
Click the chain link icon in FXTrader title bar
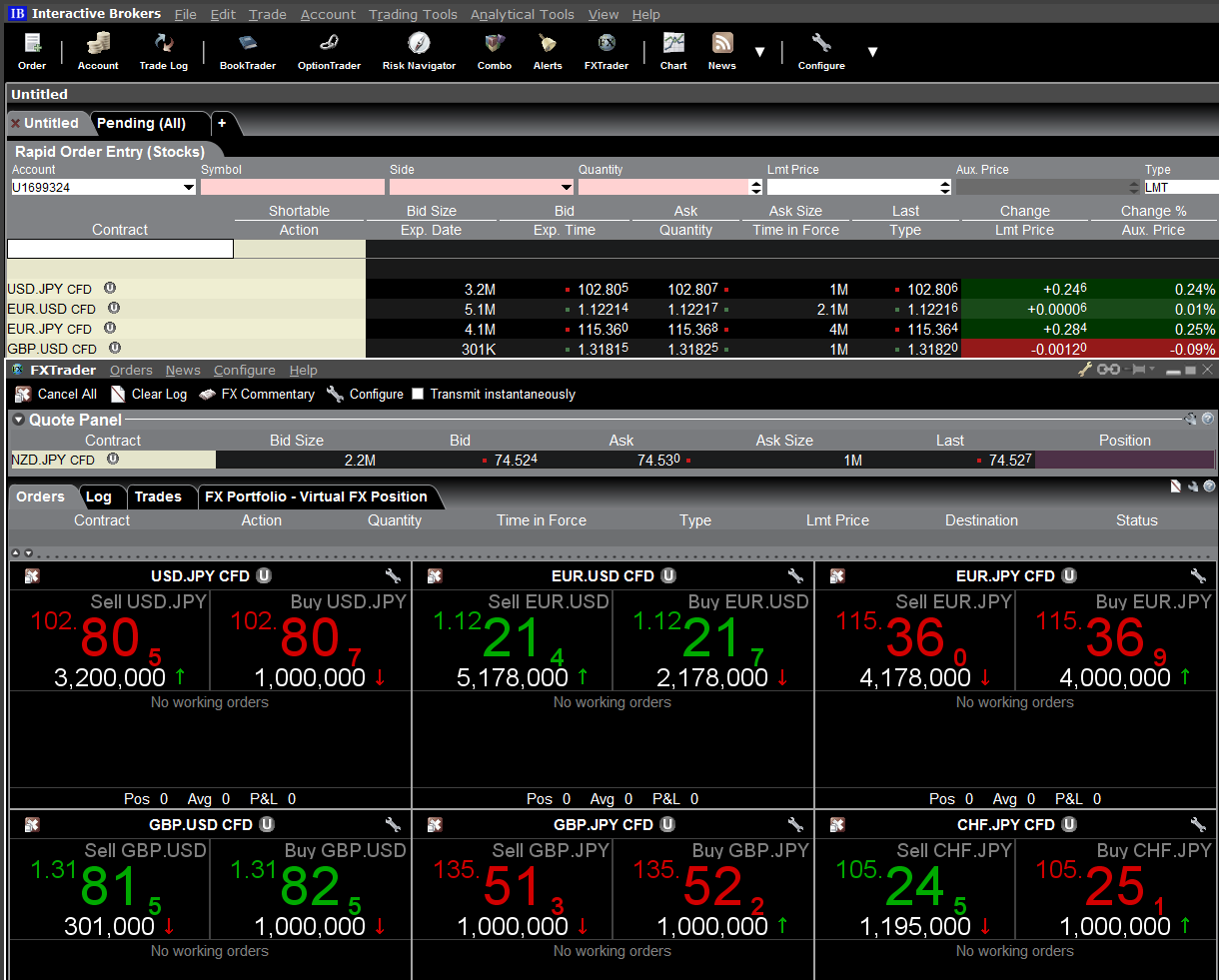[1108, 369]
